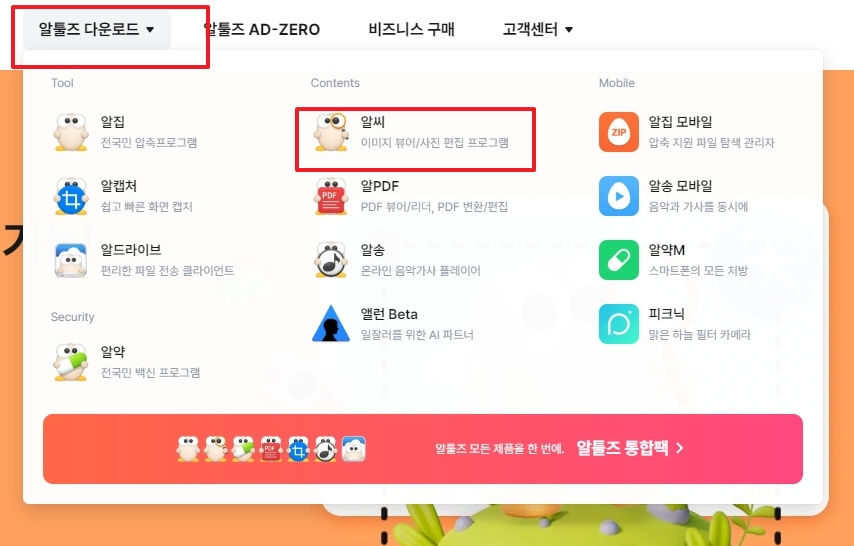This screenshot has height=546, width=854.
Task: Open the 알씨 product name link
Action: pos(373,122)
